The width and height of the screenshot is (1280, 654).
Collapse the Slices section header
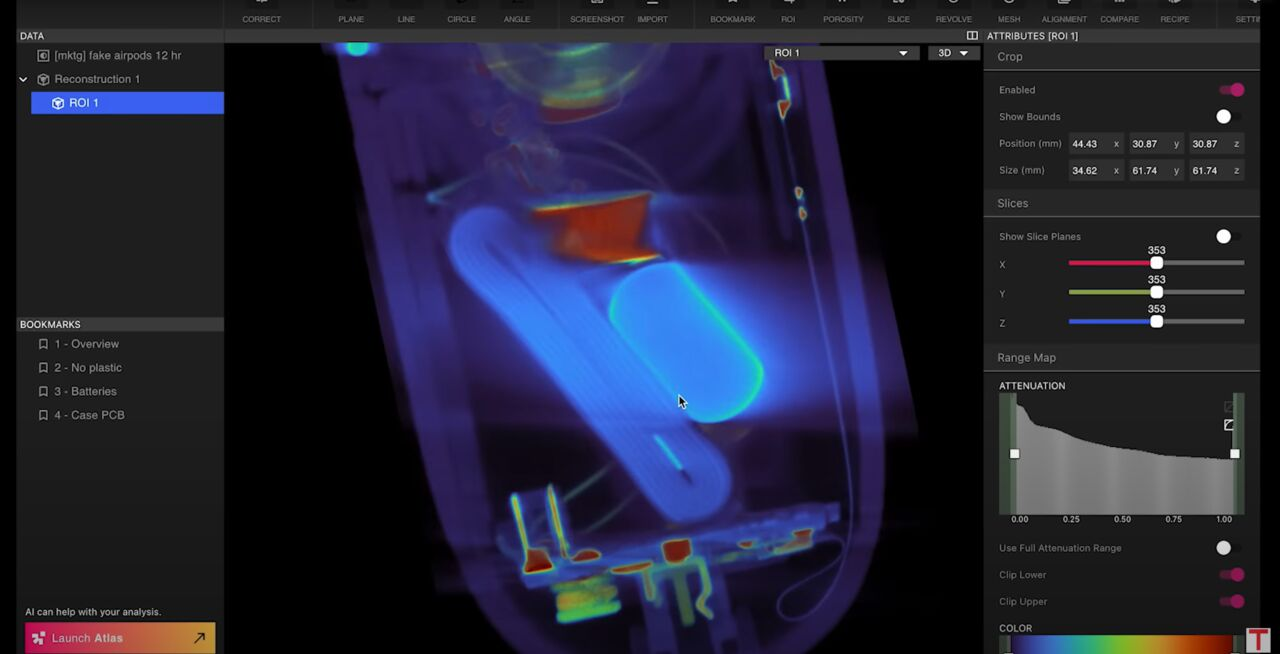(1121, 203)
